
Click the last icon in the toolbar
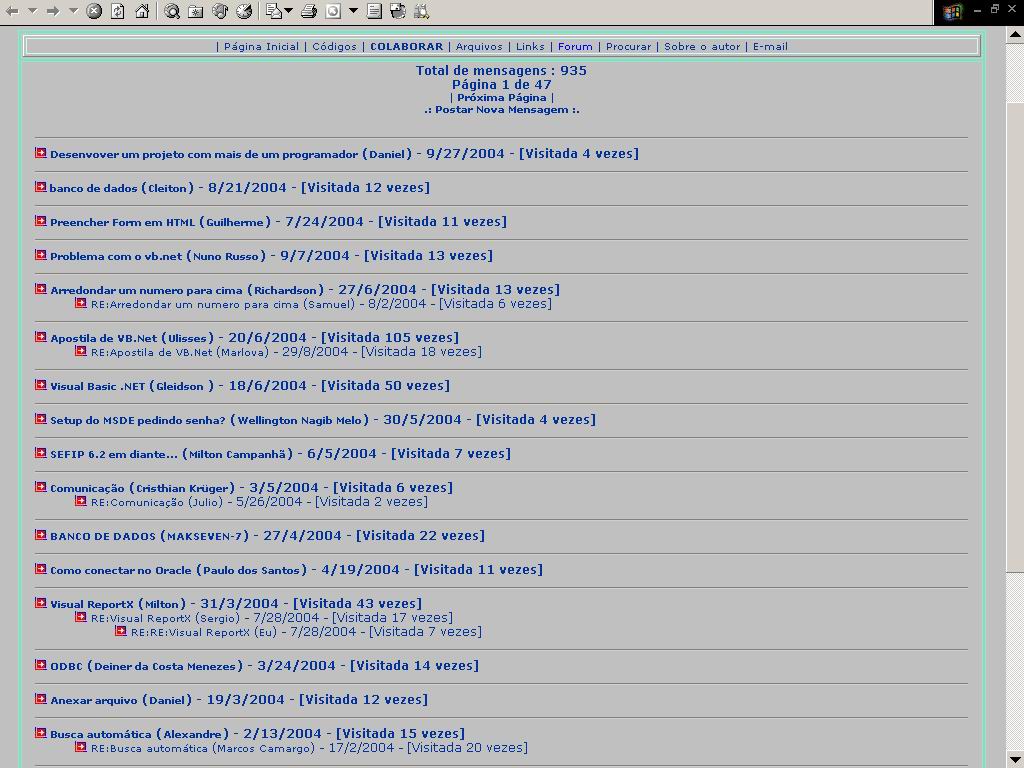[x=422, y=11]
